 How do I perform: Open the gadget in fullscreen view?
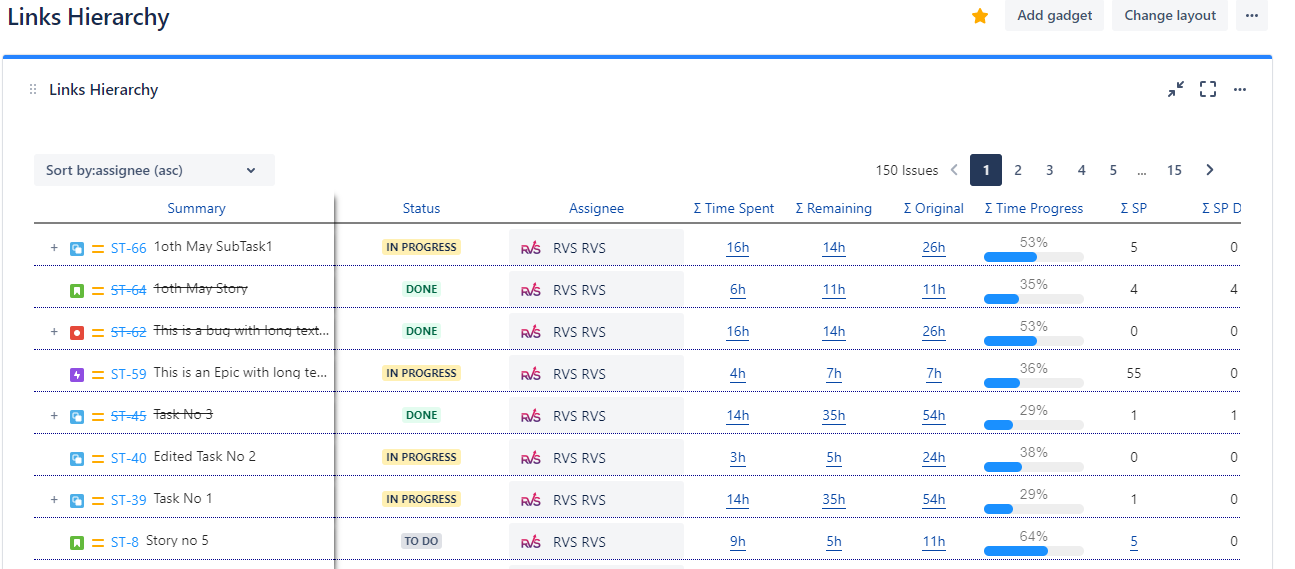(1208, 90)
